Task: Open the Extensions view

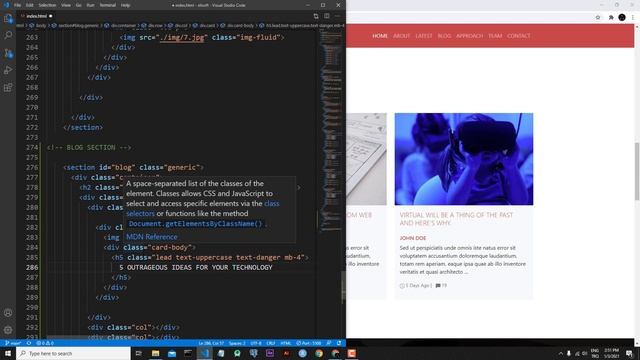Action: click(8, 87)
